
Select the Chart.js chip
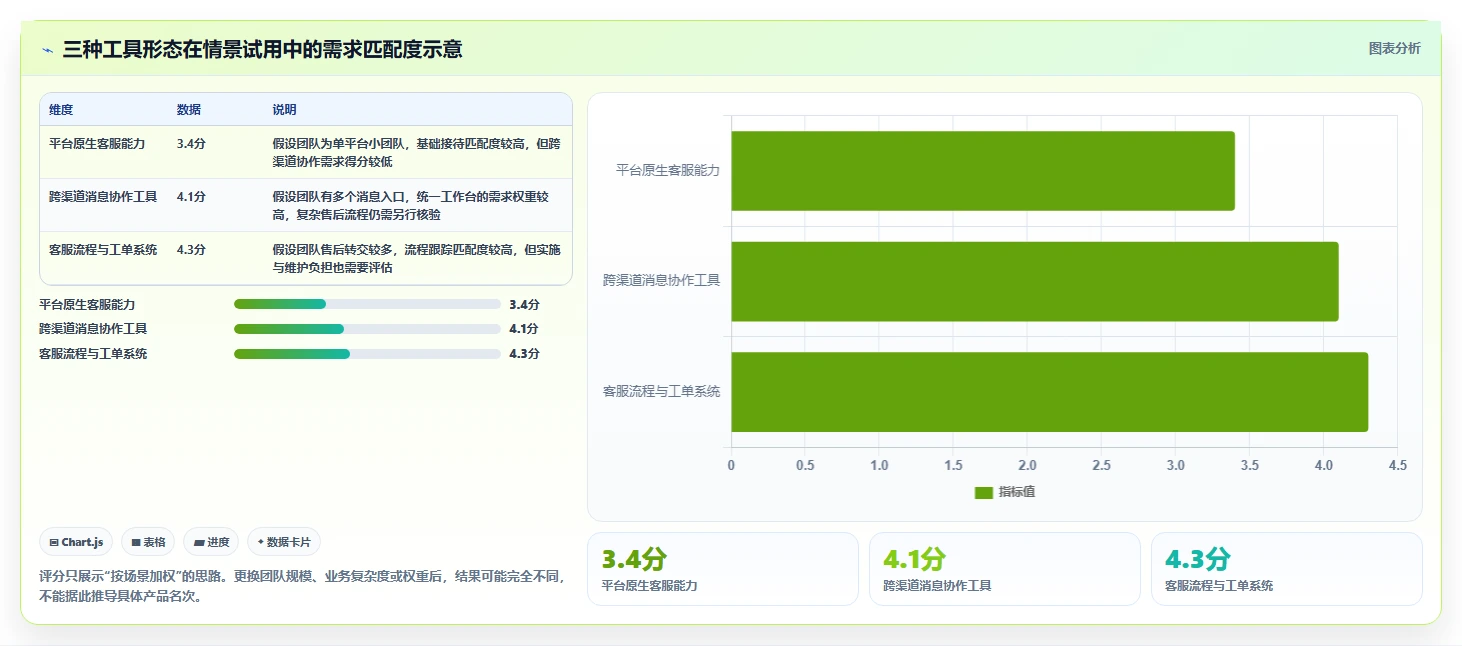[77, 542]
